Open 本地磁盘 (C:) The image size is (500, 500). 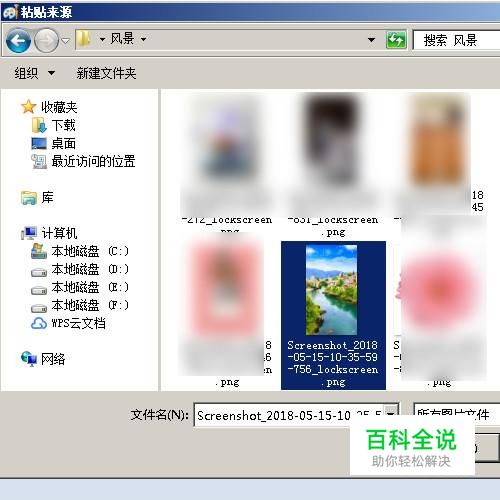(90, 251)
